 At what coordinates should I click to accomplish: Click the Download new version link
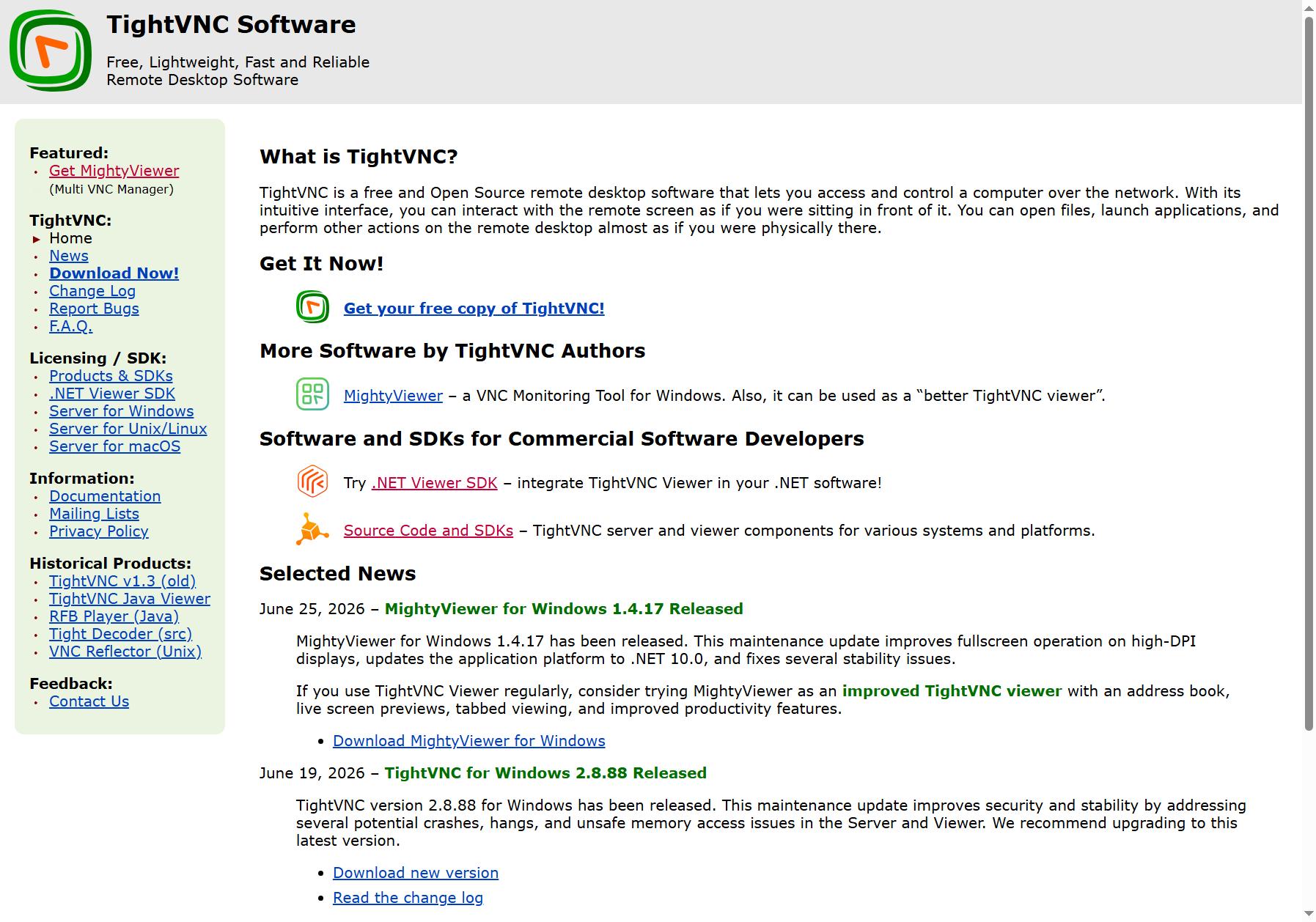point(416,873)
